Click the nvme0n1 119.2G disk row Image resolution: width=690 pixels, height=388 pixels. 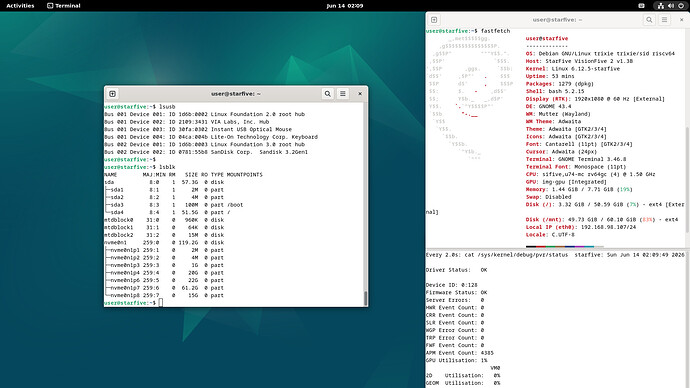pyautogui.click(x=164, y=242)
